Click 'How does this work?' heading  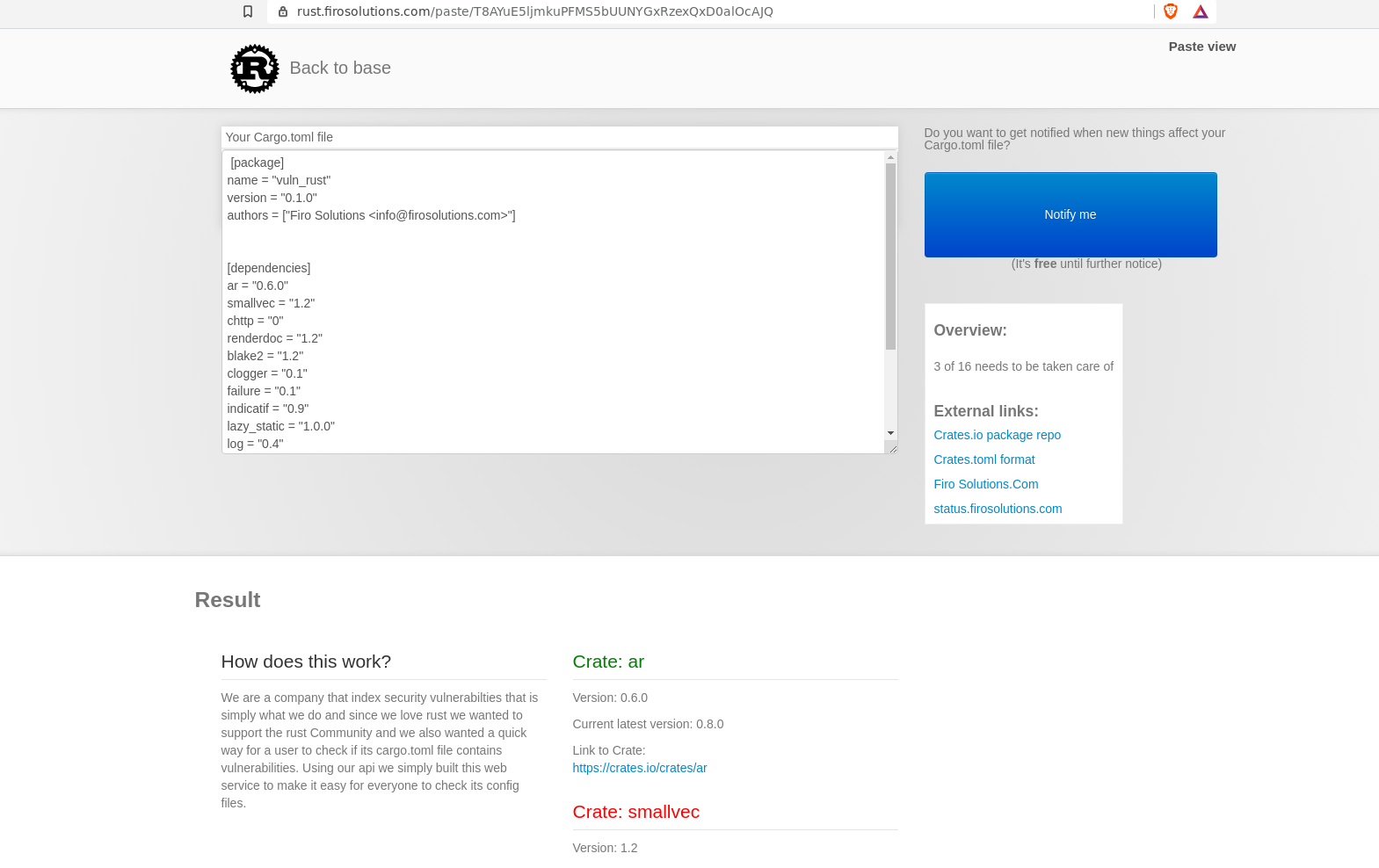(306, 662)
